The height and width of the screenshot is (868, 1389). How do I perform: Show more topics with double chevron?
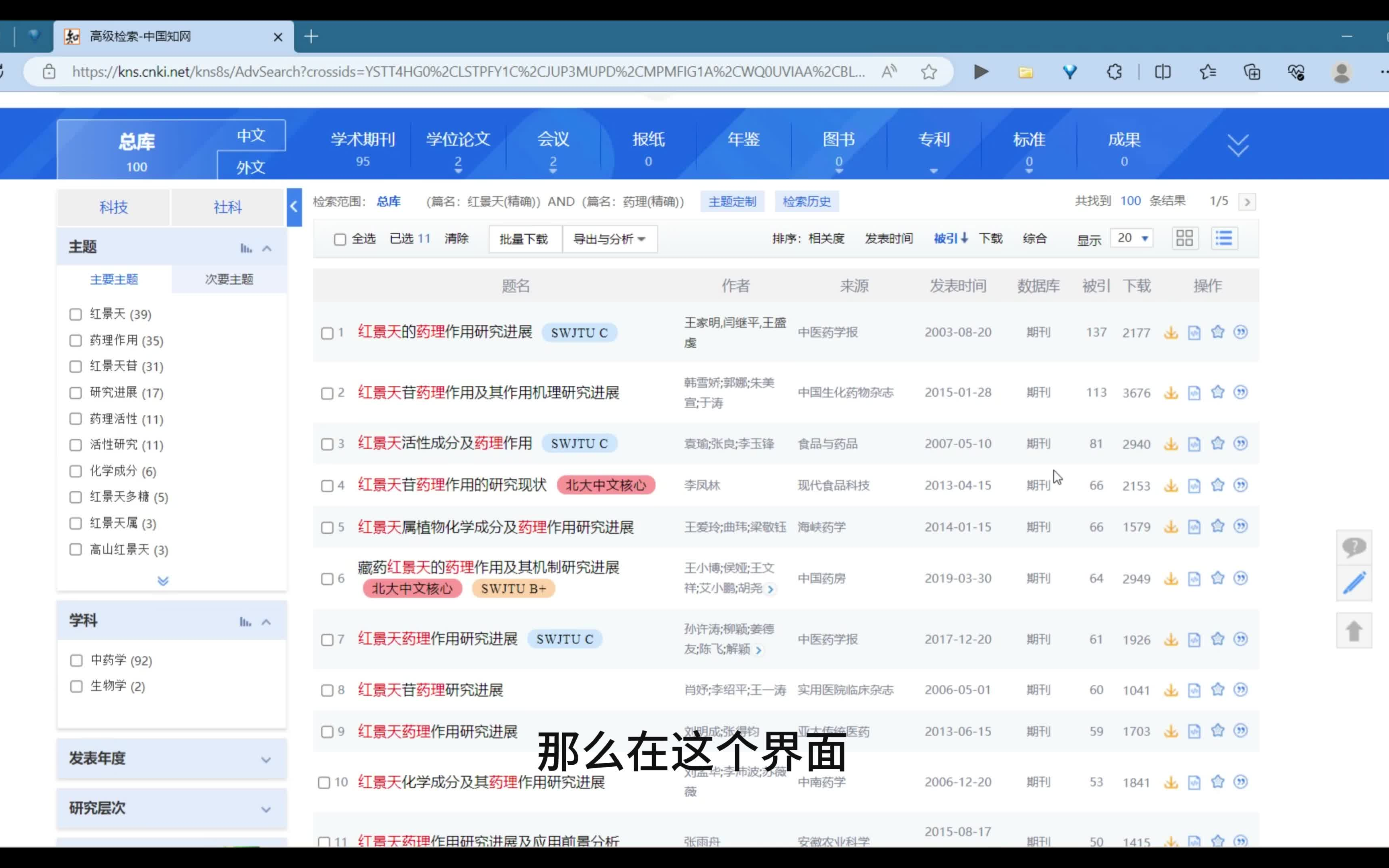pyautogui.click(x=163, y=580)
